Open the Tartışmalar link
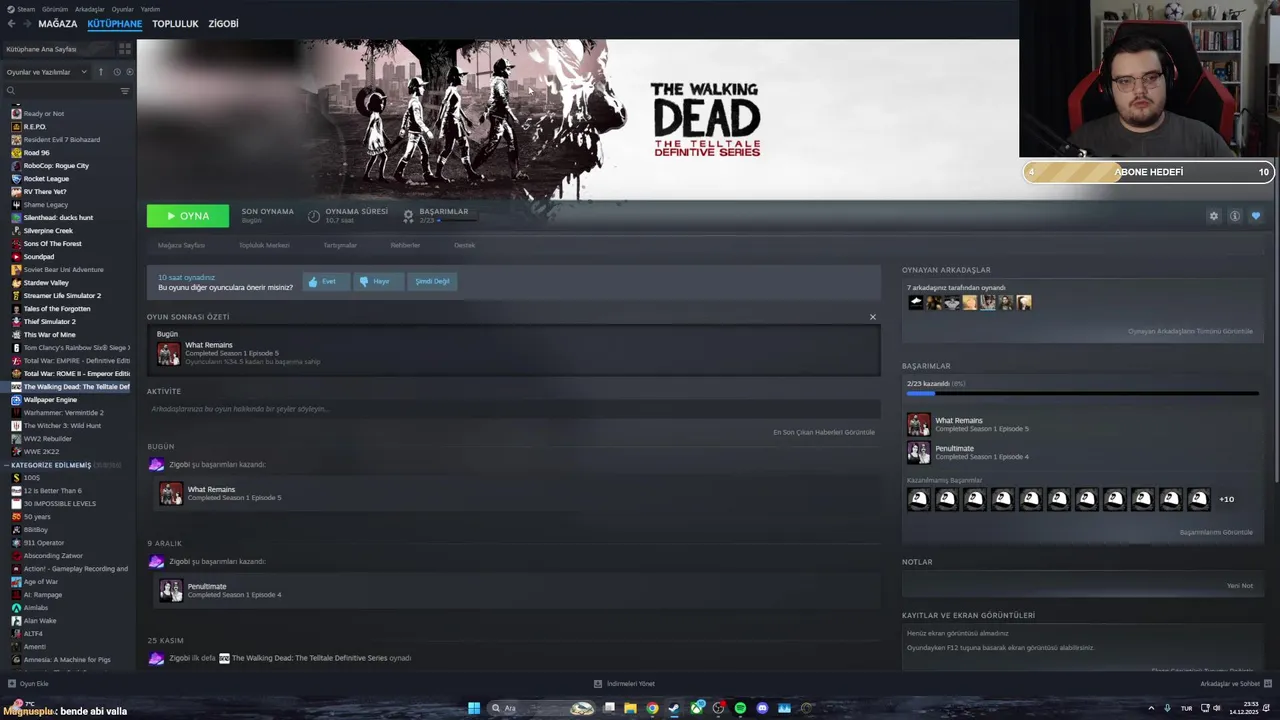Screen dimensions: 1280x720 tap(340, 245)
